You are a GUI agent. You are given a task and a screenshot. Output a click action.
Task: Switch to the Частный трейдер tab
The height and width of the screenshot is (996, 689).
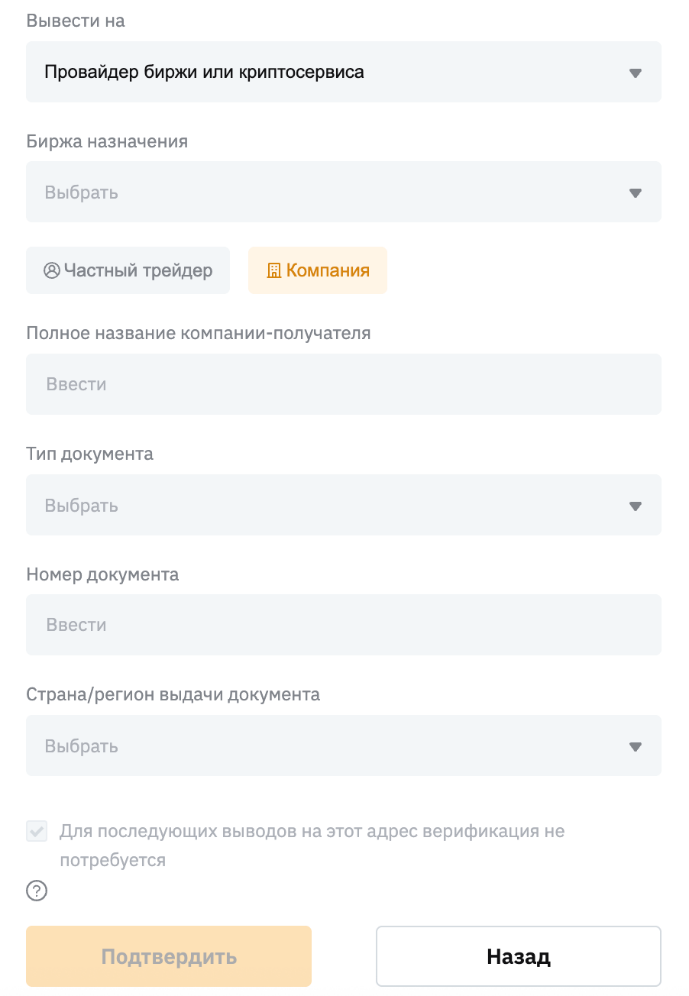(128, 271)
